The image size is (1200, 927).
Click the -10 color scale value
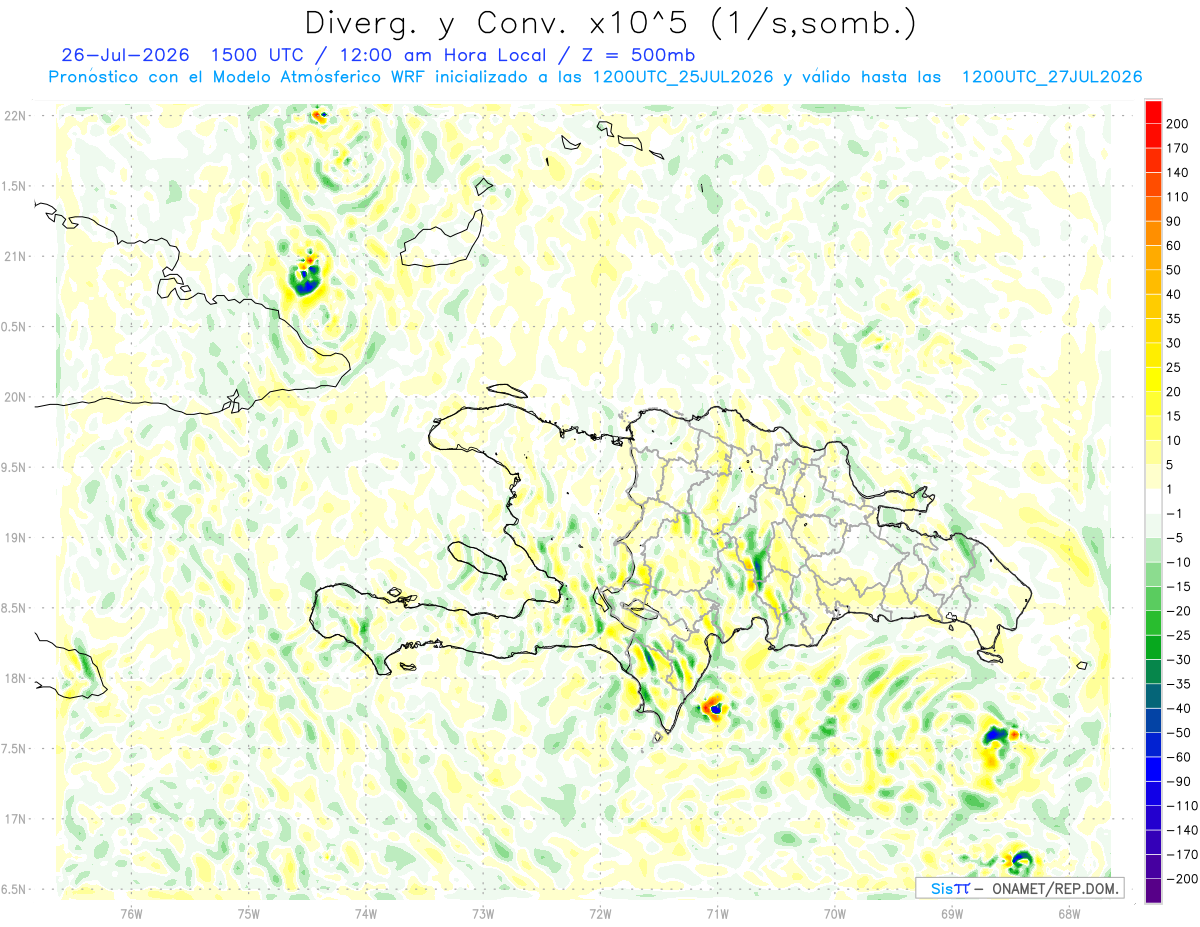1177,562
